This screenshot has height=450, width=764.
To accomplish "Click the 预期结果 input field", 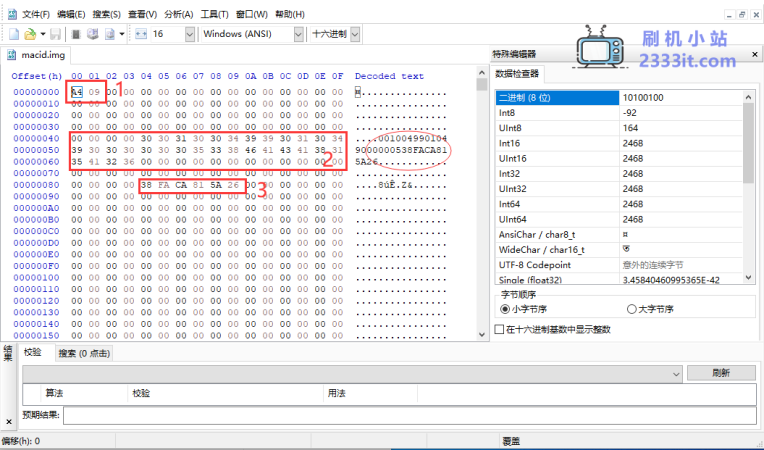I will 409,415.
